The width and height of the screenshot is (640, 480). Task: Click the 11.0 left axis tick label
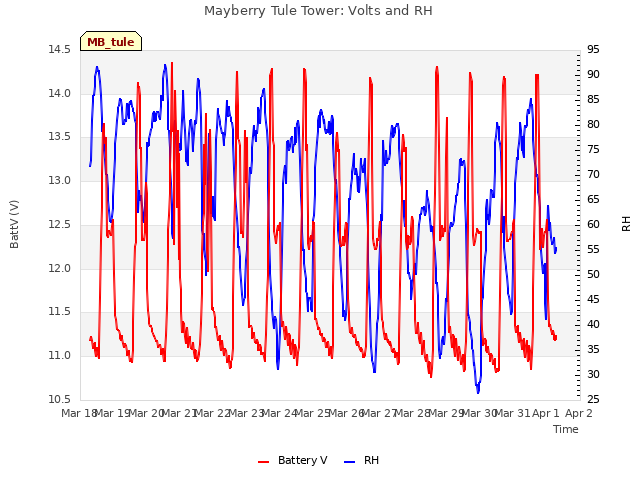(x=59, y=356)
